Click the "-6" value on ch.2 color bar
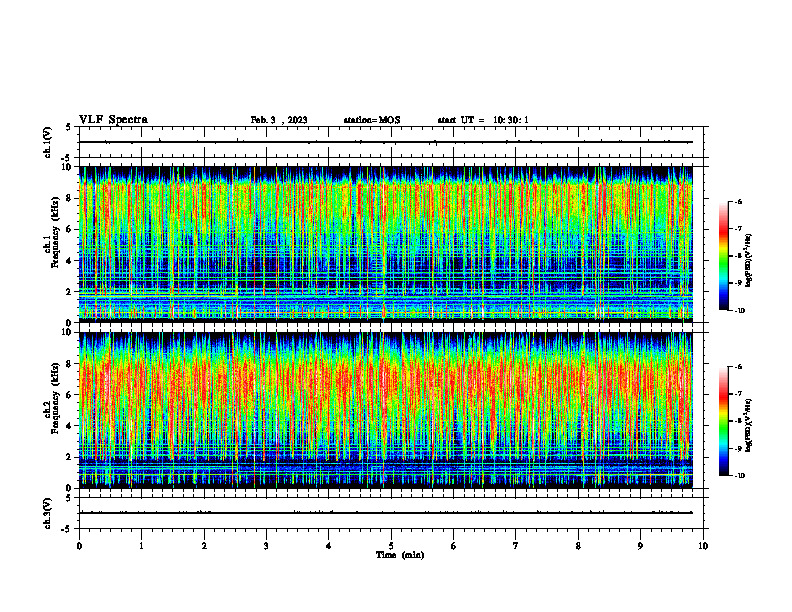This screenshot has height=612, width=792. point(738,367)
